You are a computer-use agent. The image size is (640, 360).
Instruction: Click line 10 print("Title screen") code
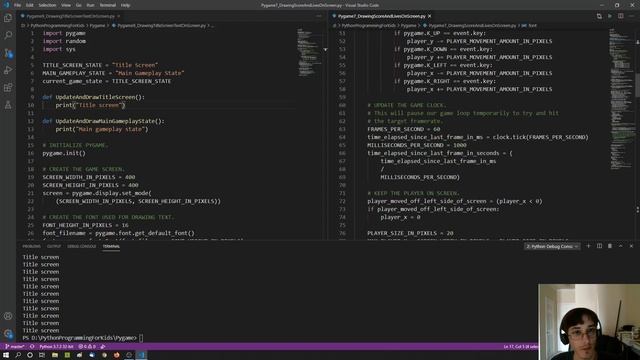(90, 105)
